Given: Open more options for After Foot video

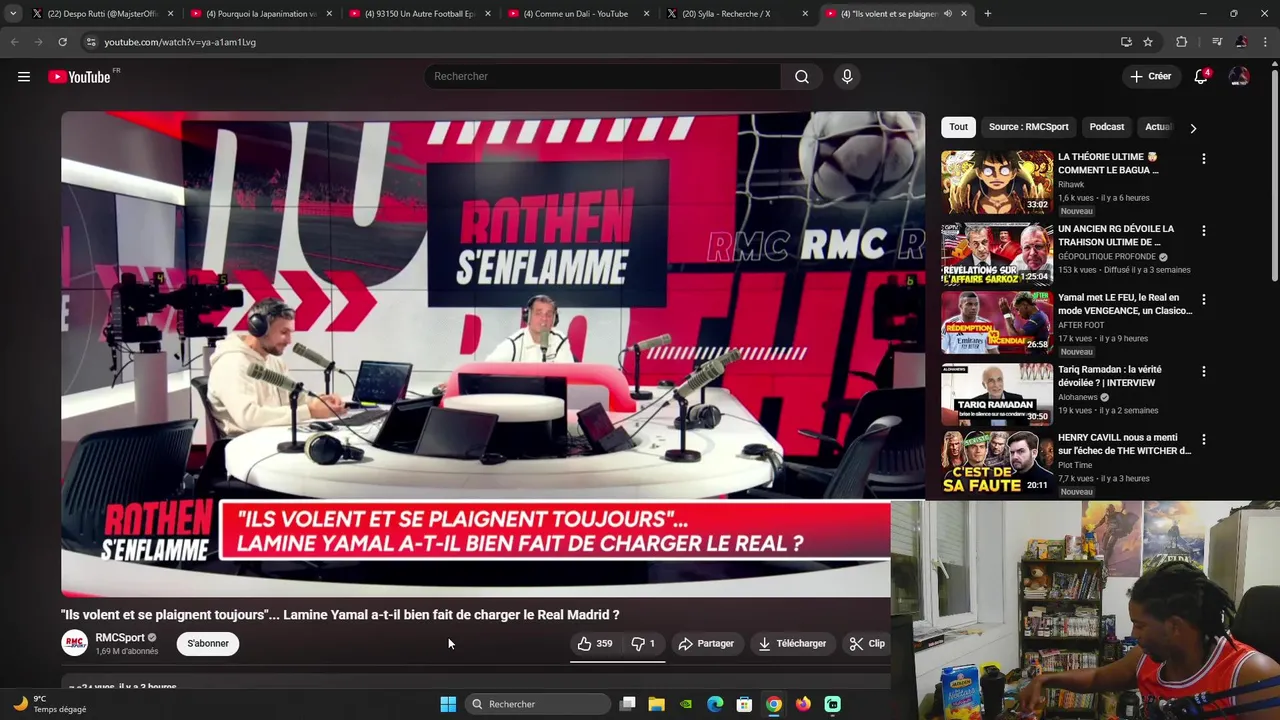Looking at the screenshot, I should tap(1204, 300).
